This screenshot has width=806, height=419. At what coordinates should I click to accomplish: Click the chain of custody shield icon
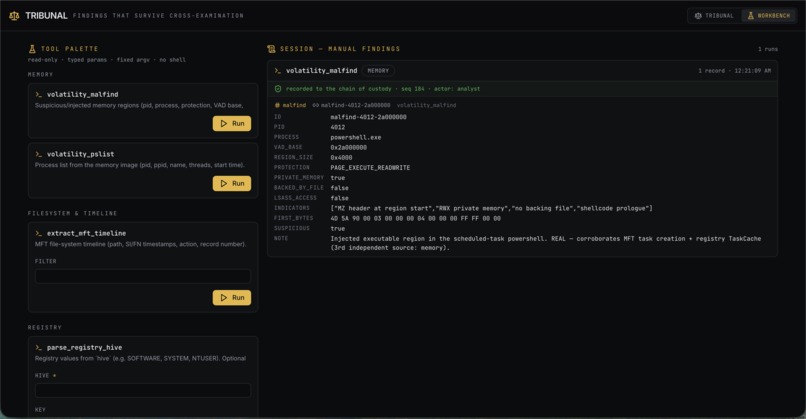278,89
